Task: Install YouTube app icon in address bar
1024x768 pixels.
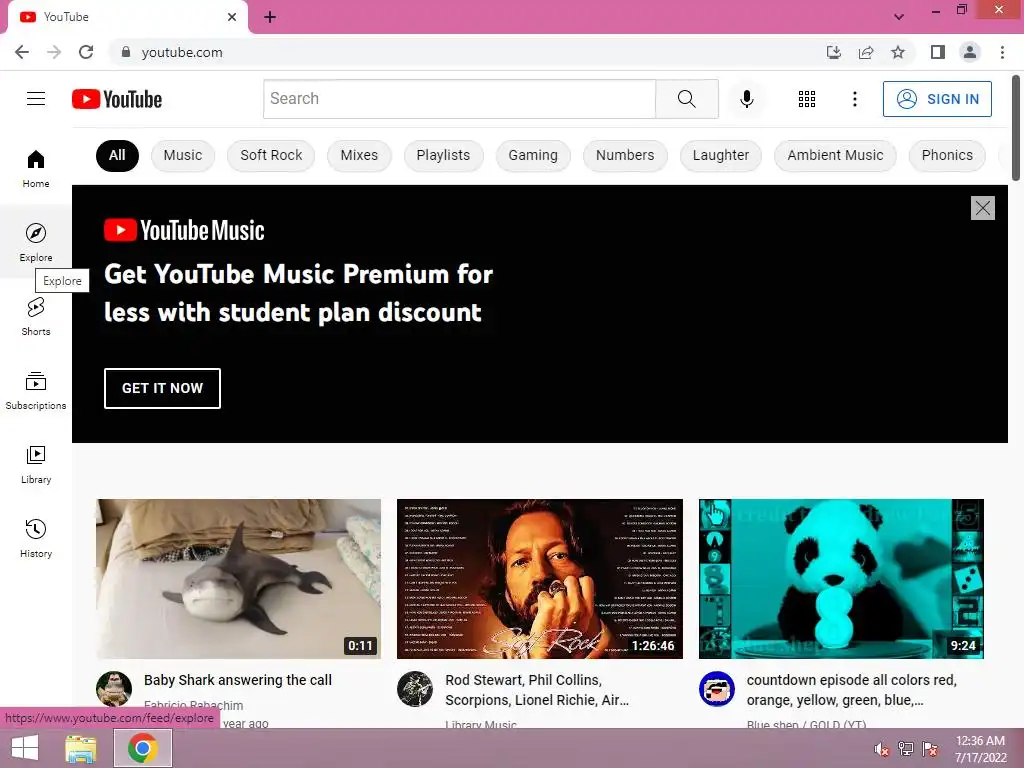Action: 834,52
